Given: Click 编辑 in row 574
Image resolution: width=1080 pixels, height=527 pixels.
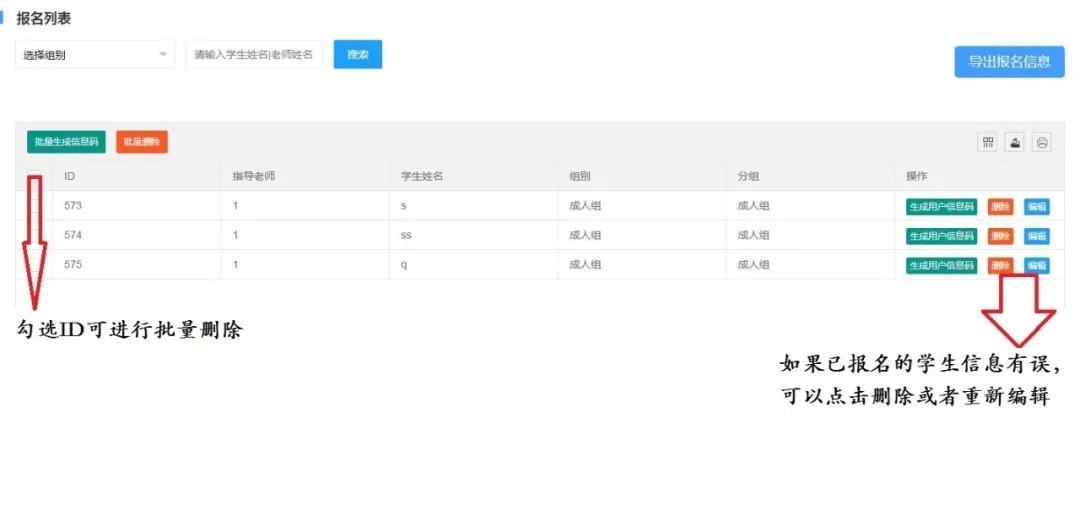Looking at the screenshot, I should coord(1036,236).
